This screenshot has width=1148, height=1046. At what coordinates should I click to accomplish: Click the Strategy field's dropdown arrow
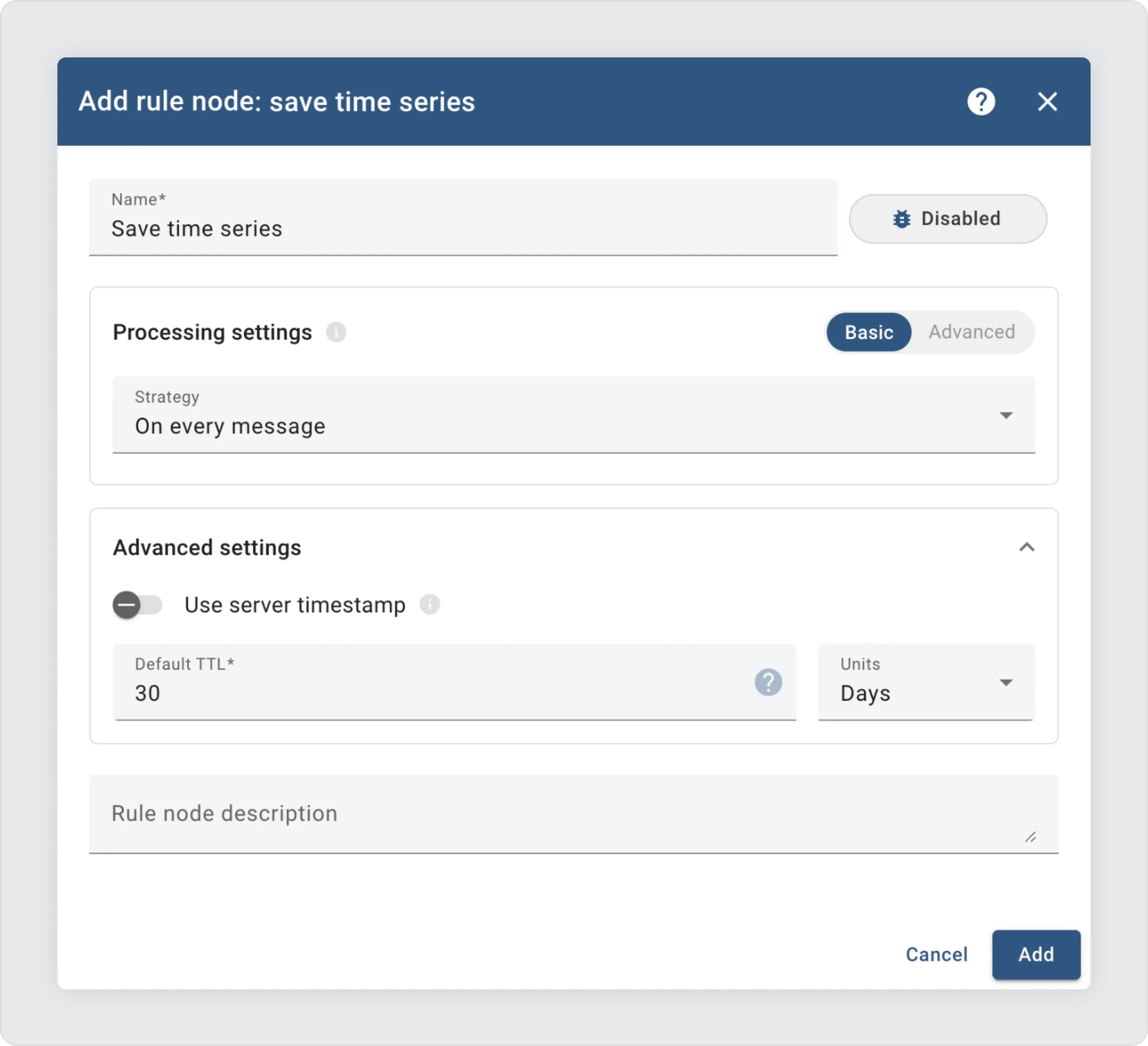point(1005,415)
